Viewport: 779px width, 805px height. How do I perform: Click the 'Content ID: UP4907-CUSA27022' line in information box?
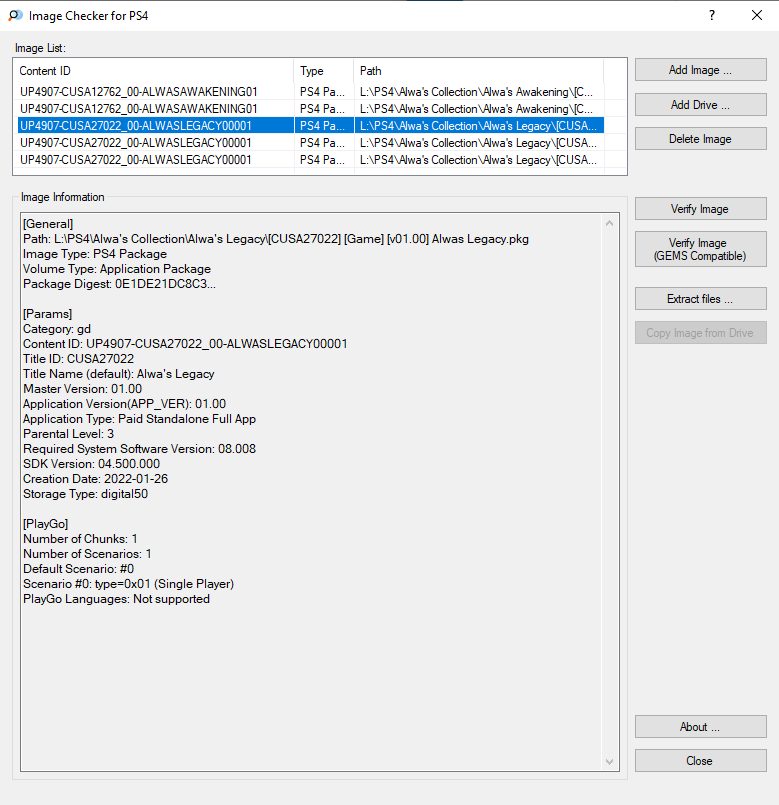[185, 343]
